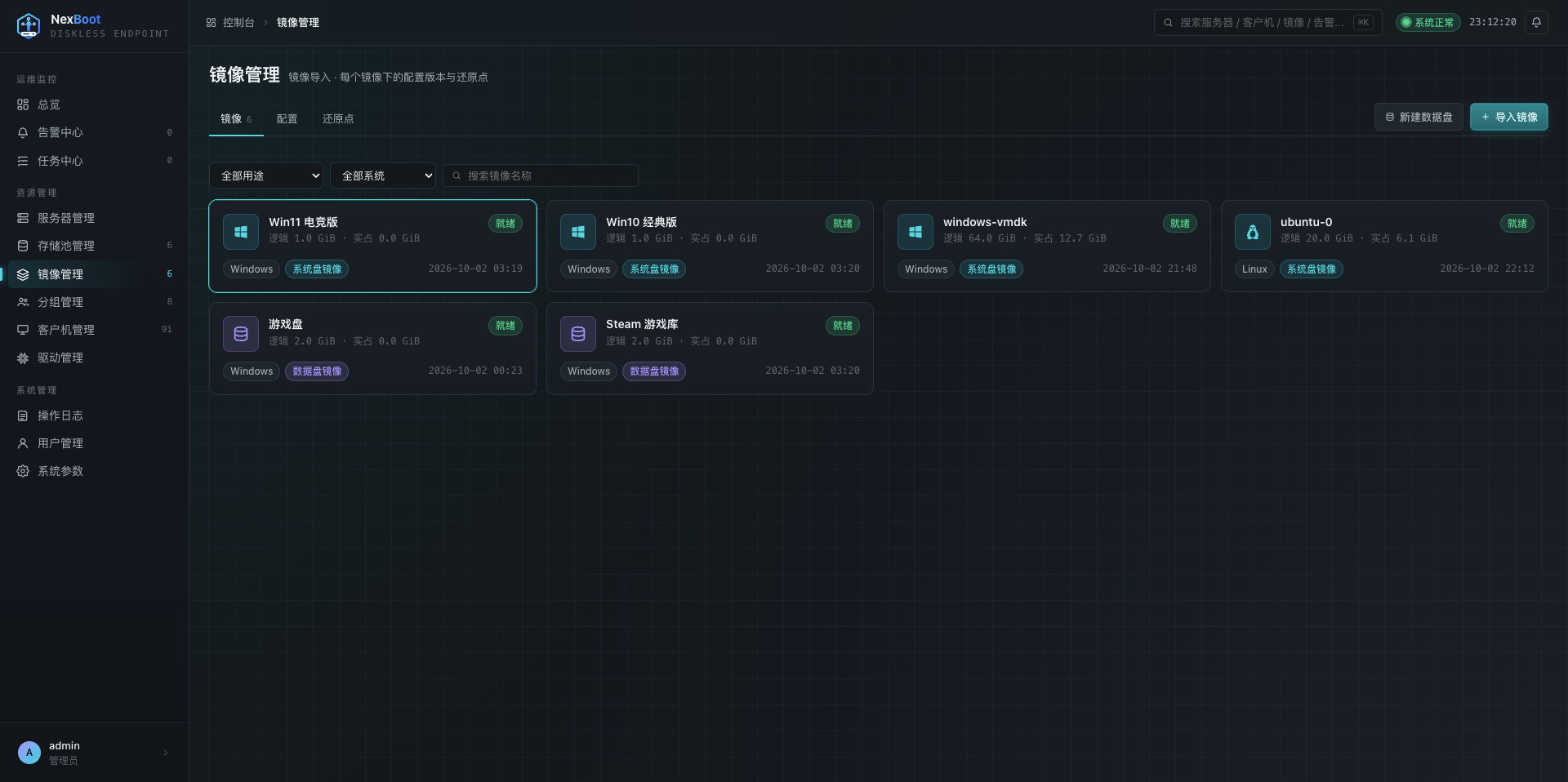Click the disk icon on Steam 游戏库 card

pos(578,334)
